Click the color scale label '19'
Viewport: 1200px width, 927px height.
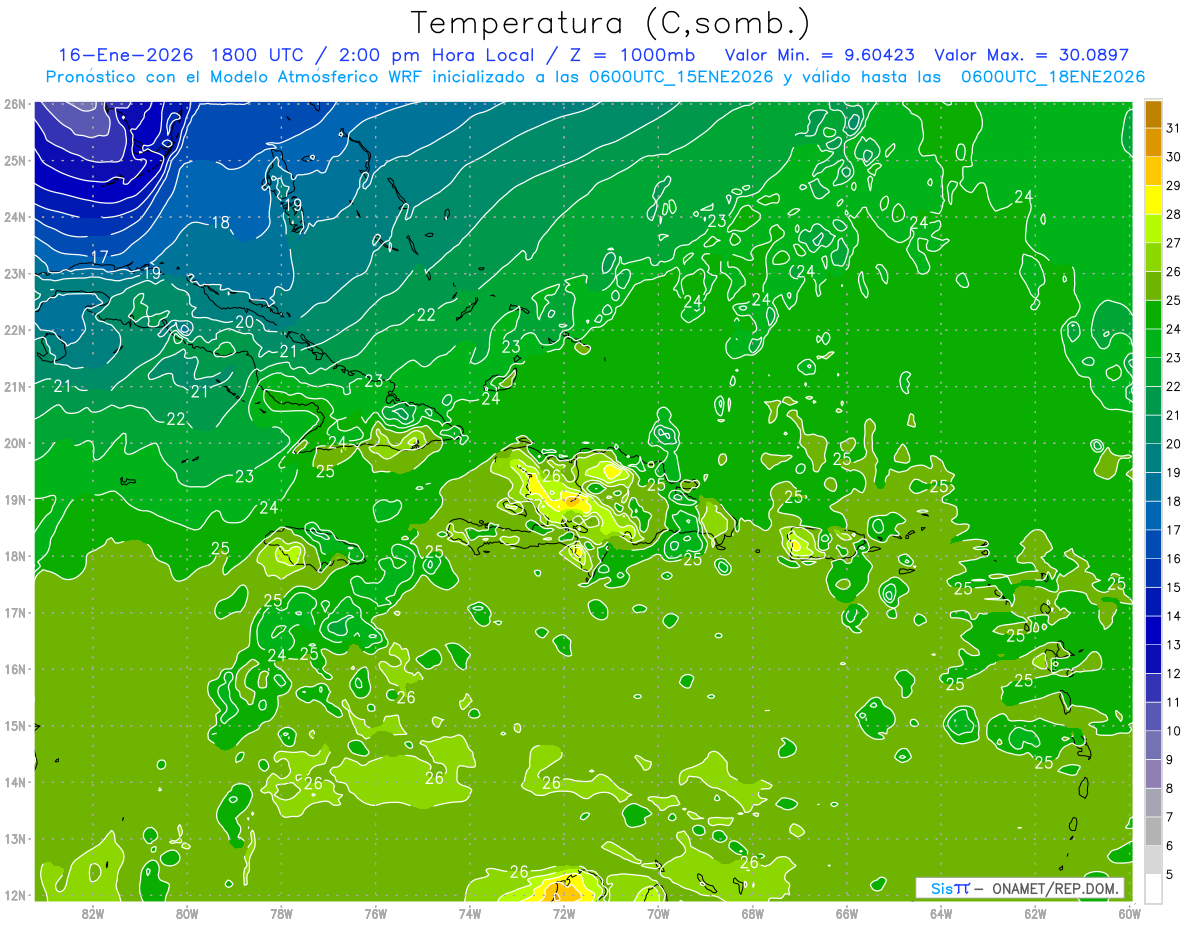coord(1173,473)
